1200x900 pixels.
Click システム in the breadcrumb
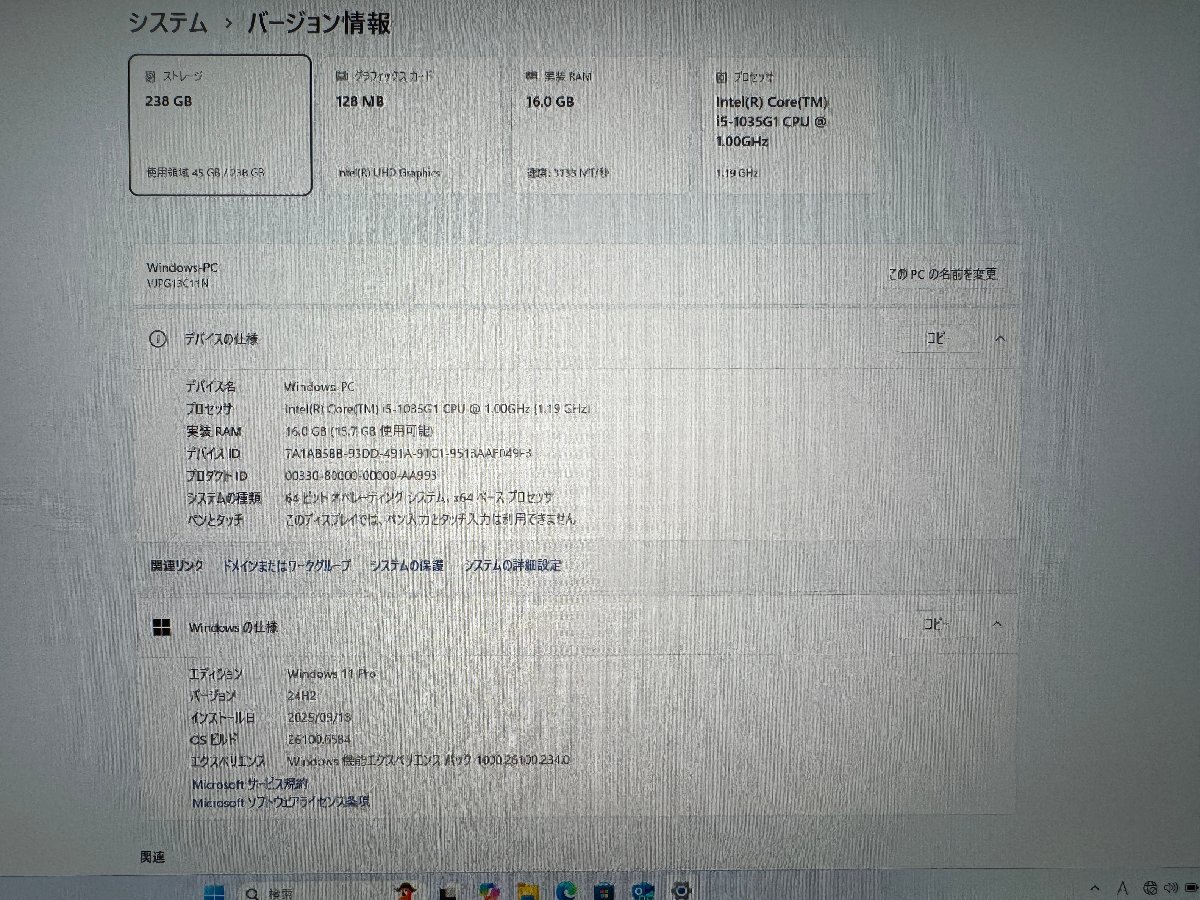(168, 22)
